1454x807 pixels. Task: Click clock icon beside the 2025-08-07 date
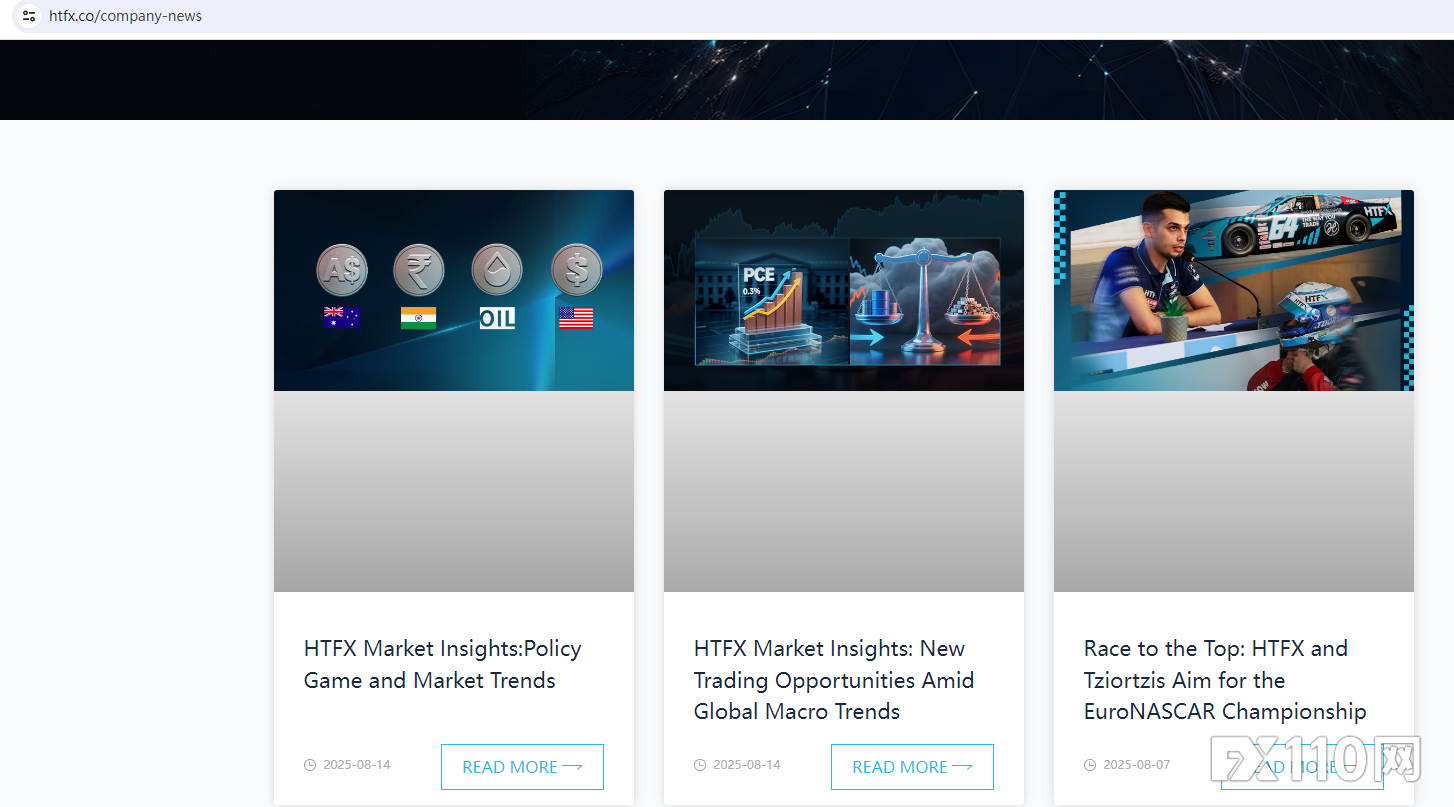point(1090,765)
